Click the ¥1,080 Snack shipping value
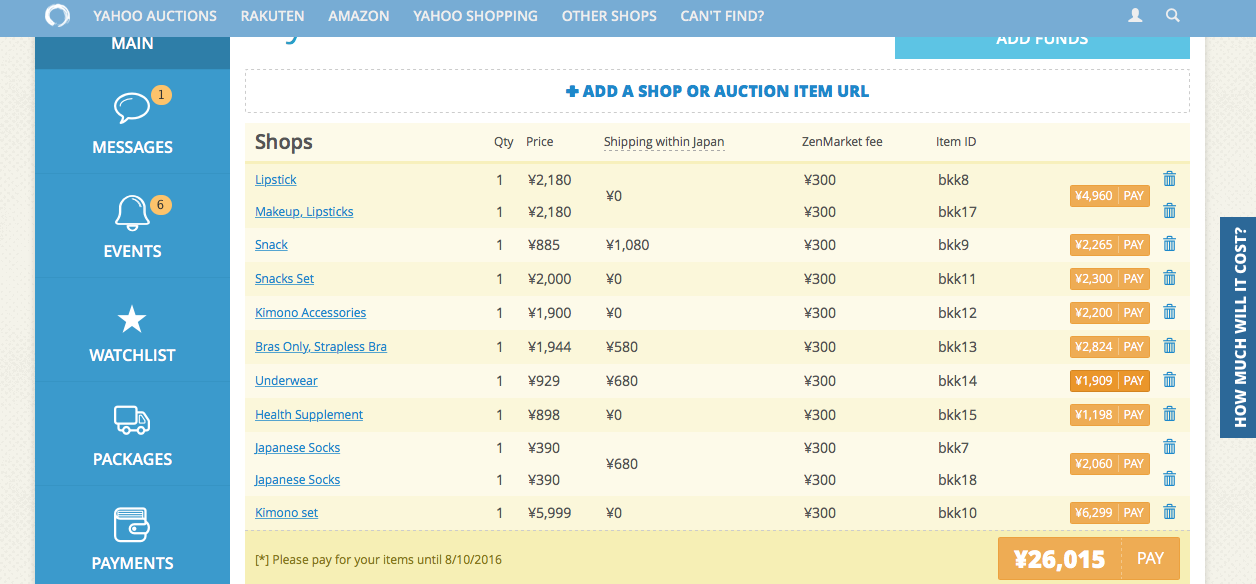The image size is (1256, 584). [x=628, y=245]
